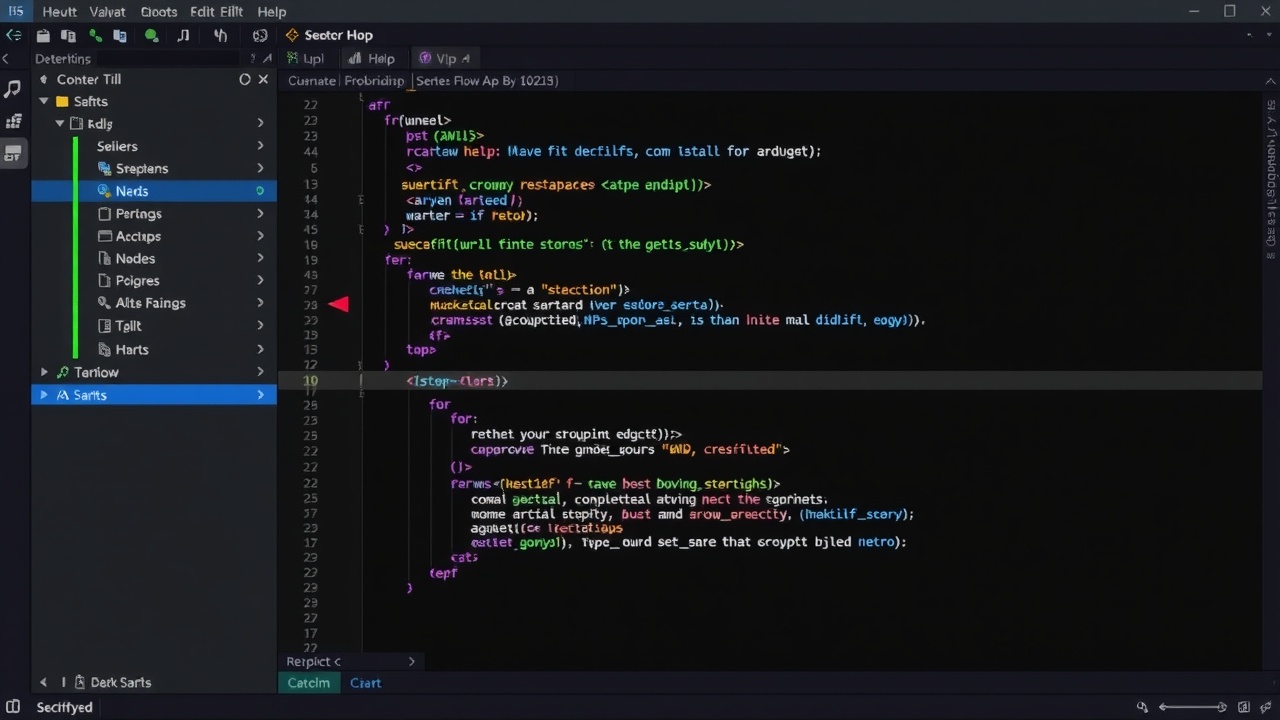Screen dimensions: 1280x720
Task: Click the bar-chart icon in the left sidebar
Action: 13,121
